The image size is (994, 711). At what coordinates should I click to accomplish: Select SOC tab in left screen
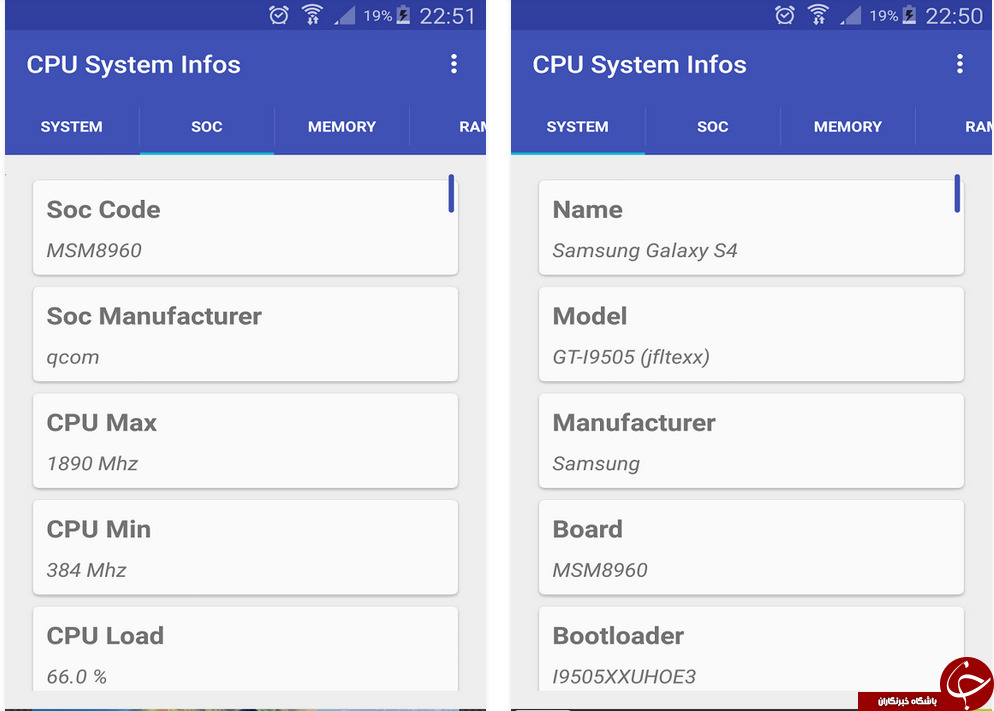point(207,127)
